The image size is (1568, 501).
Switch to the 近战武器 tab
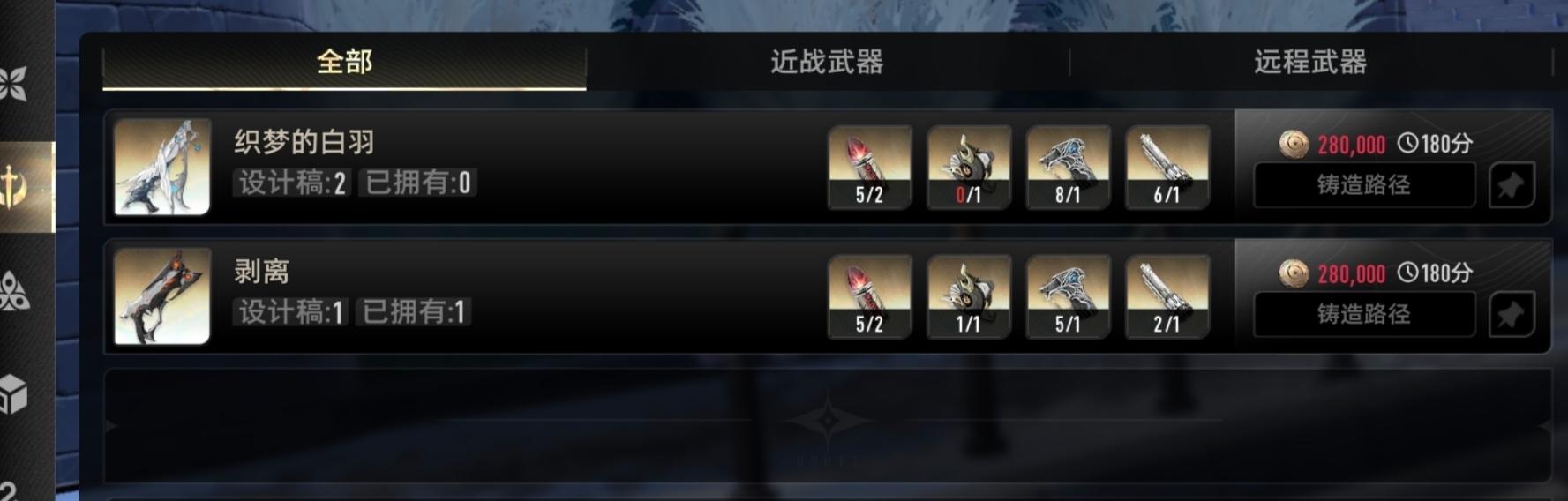coord(827,62)
